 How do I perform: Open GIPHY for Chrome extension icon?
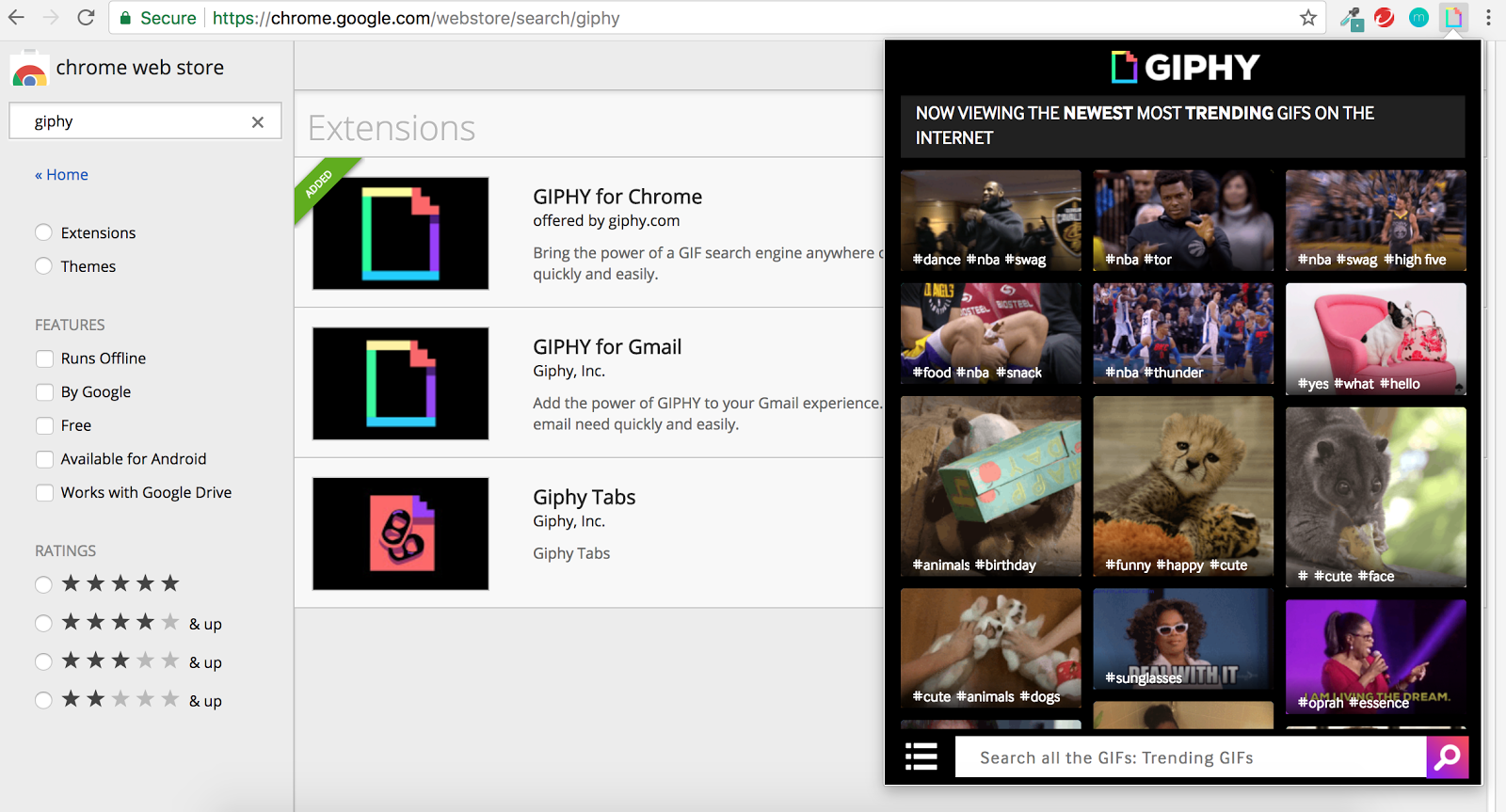coord(401,233)
